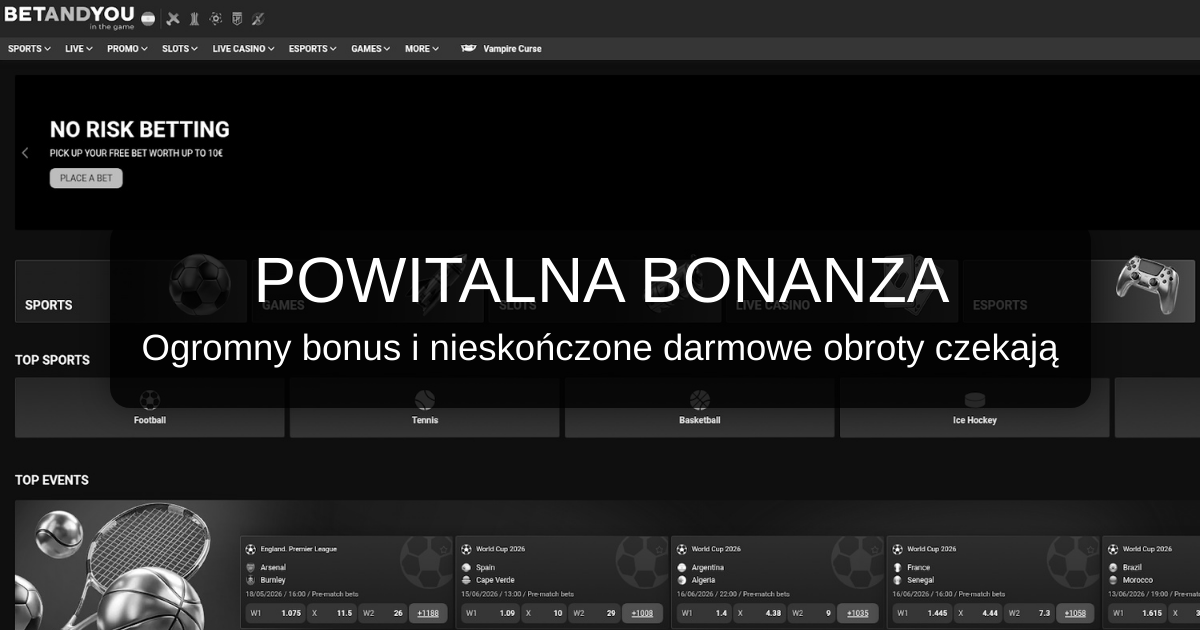
Task: Open the LIVE CASINO dropdown
Action: [x=243, y=49]
